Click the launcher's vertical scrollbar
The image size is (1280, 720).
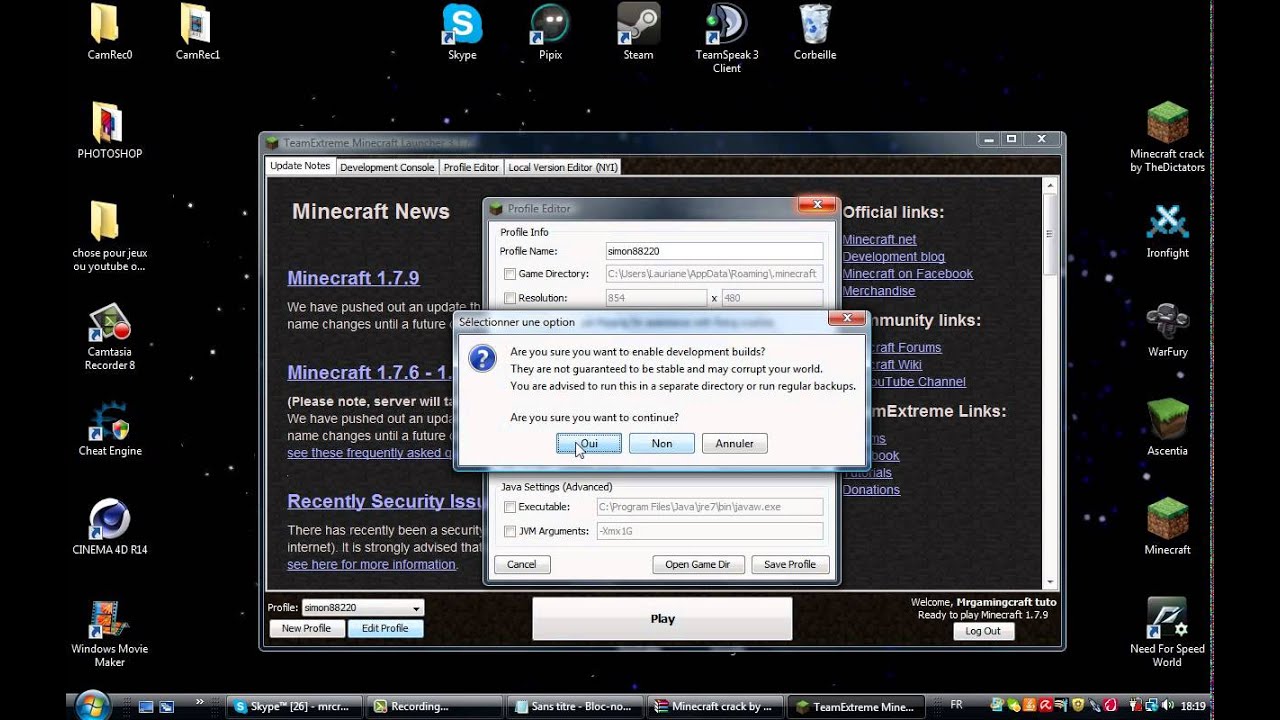[x=1050, y=382]
